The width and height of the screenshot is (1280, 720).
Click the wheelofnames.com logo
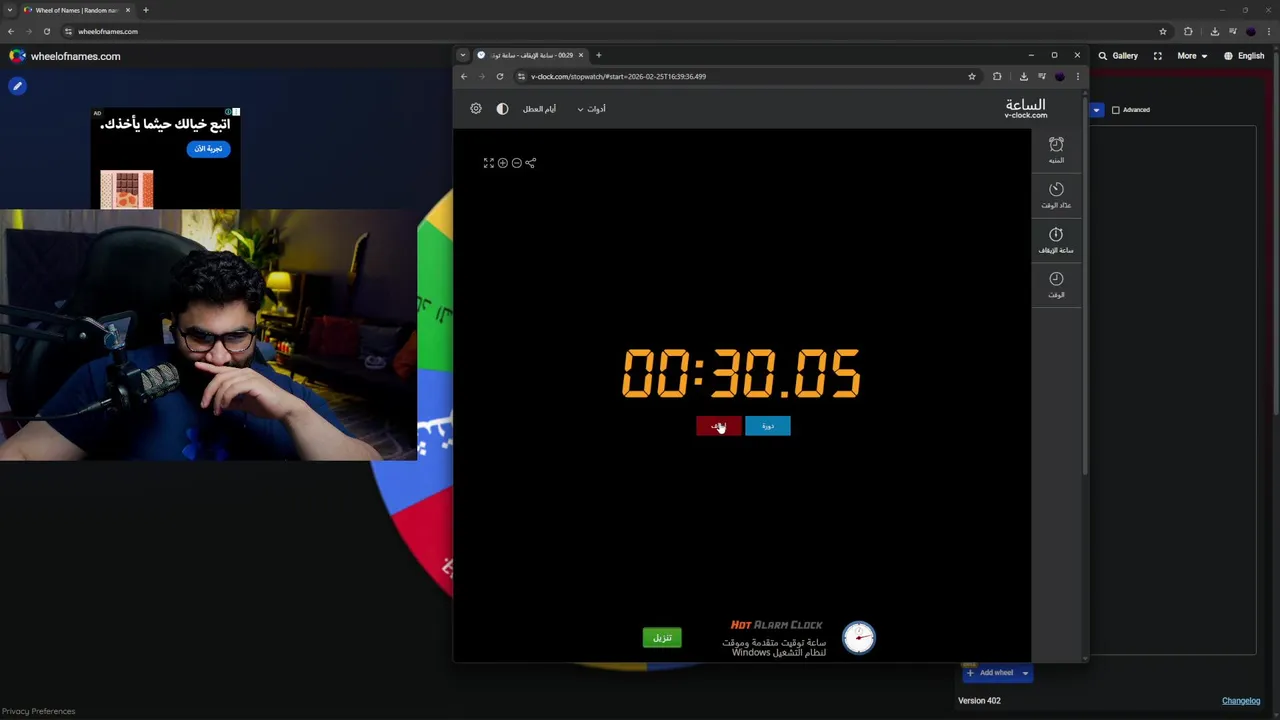65,56
